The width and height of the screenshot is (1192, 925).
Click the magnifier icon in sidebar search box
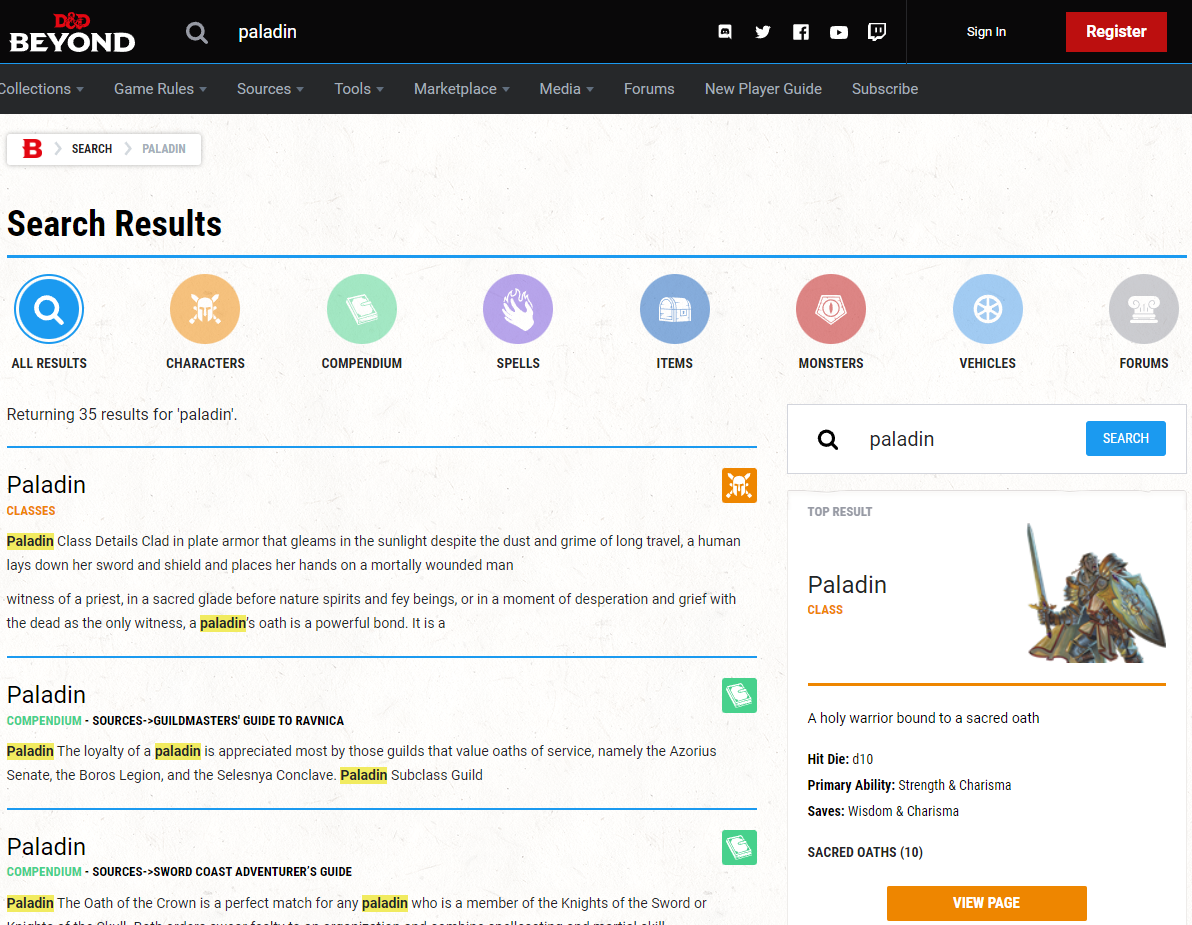click(828, 439)
